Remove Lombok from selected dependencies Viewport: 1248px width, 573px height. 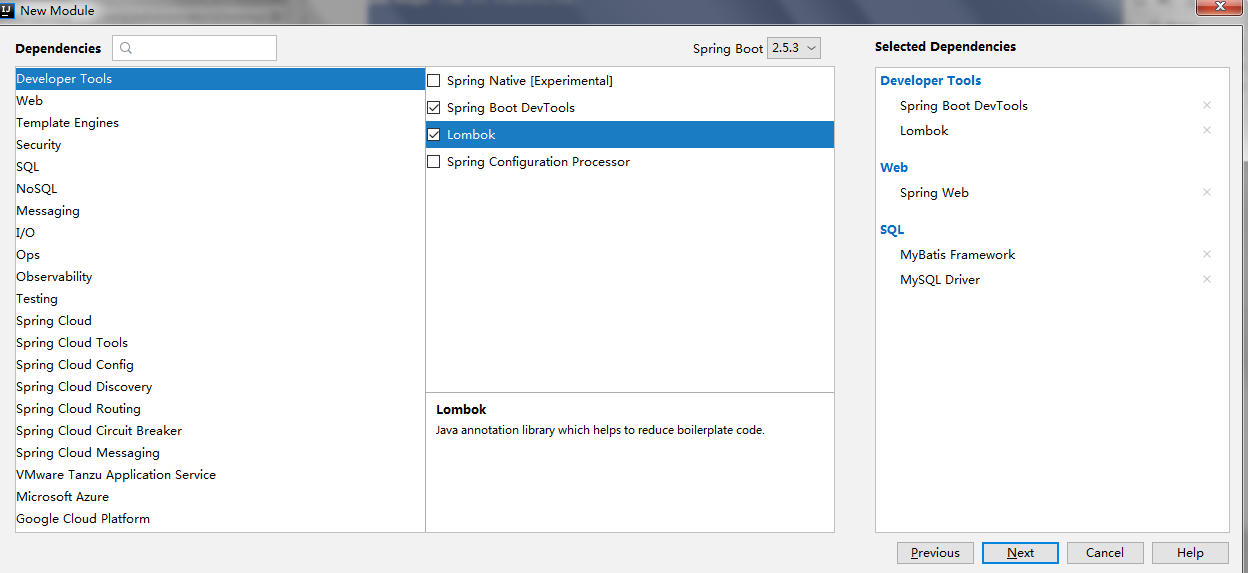coord(1207,130)
